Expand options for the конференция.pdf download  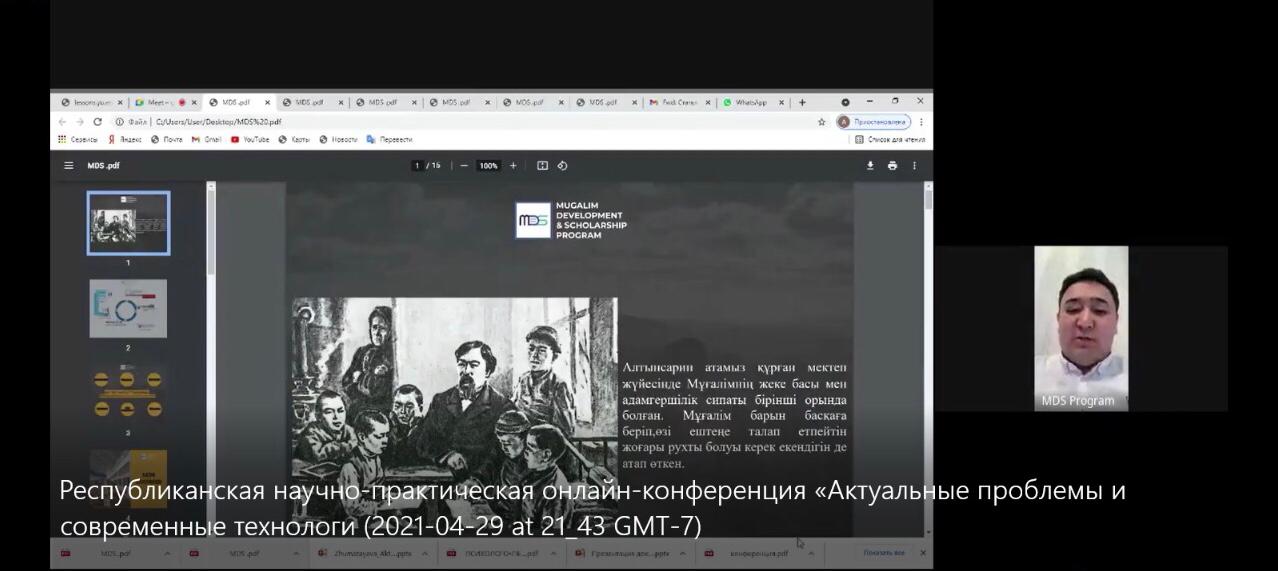[x=813, y=553]
